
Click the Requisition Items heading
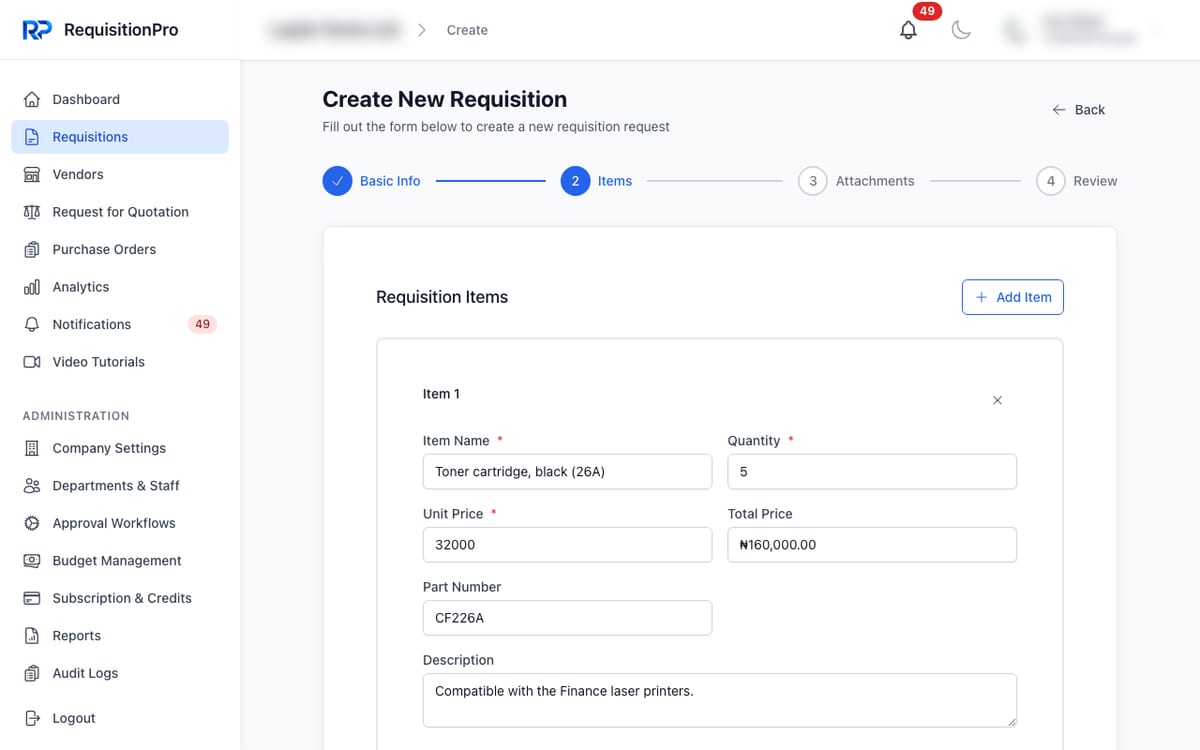tap(442, 297)
